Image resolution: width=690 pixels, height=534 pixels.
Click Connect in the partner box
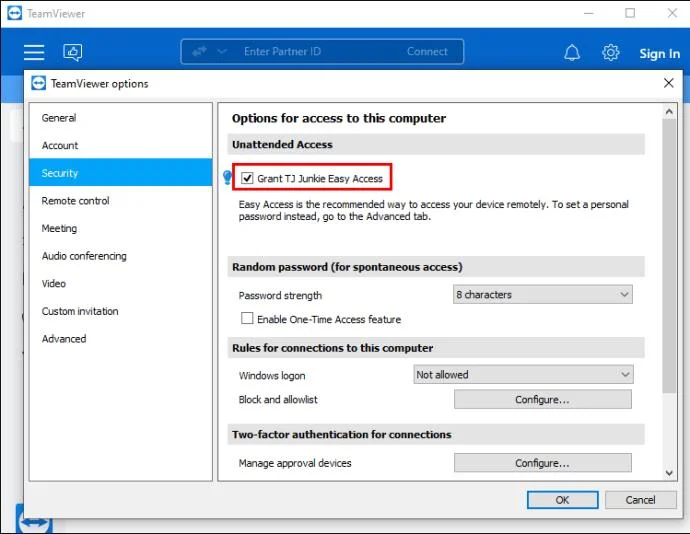tap(427, 52)
